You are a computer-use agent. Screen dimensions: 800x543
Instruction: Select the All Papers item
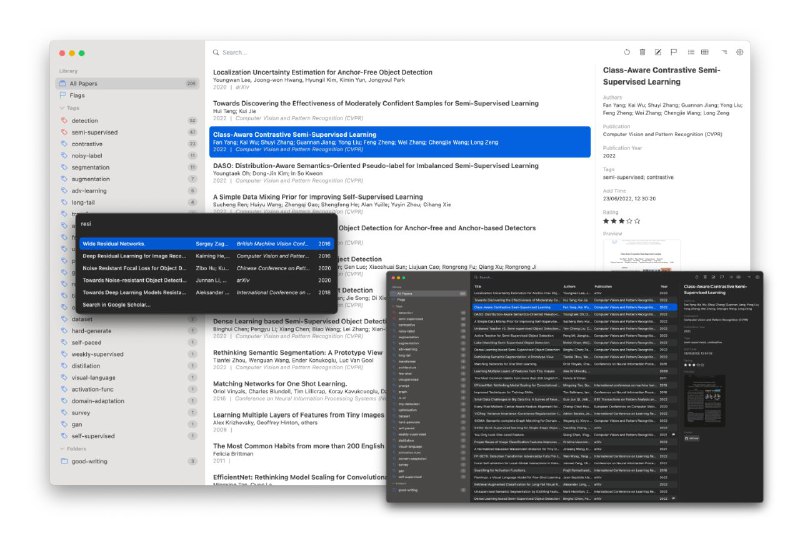pyautogui.click(x=84, y=83)
